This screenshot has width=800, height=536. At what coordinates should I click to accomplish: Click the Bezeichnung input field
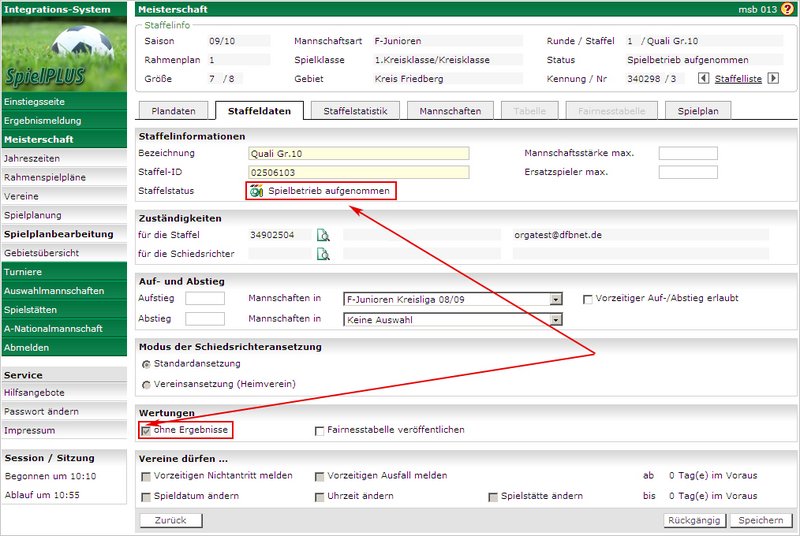357,154
